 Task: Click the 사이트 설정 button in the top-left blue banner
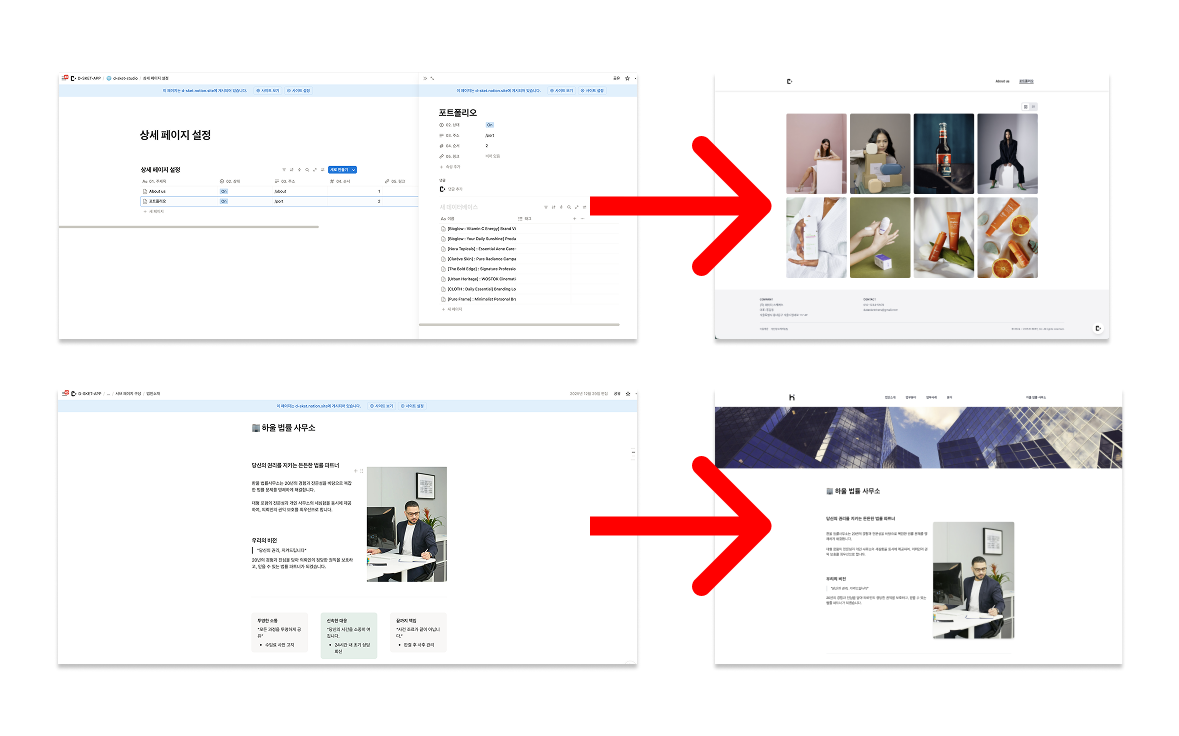[298, 90]
